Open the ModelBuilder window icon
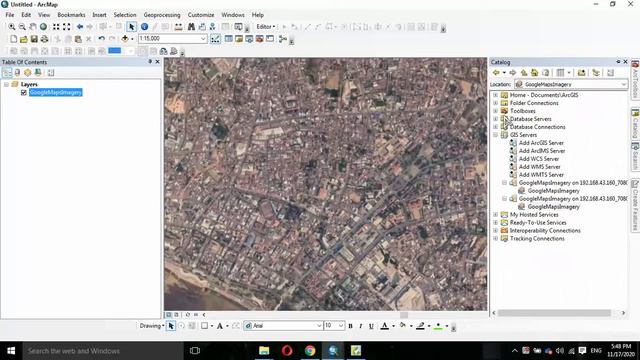 pos(282,39)
